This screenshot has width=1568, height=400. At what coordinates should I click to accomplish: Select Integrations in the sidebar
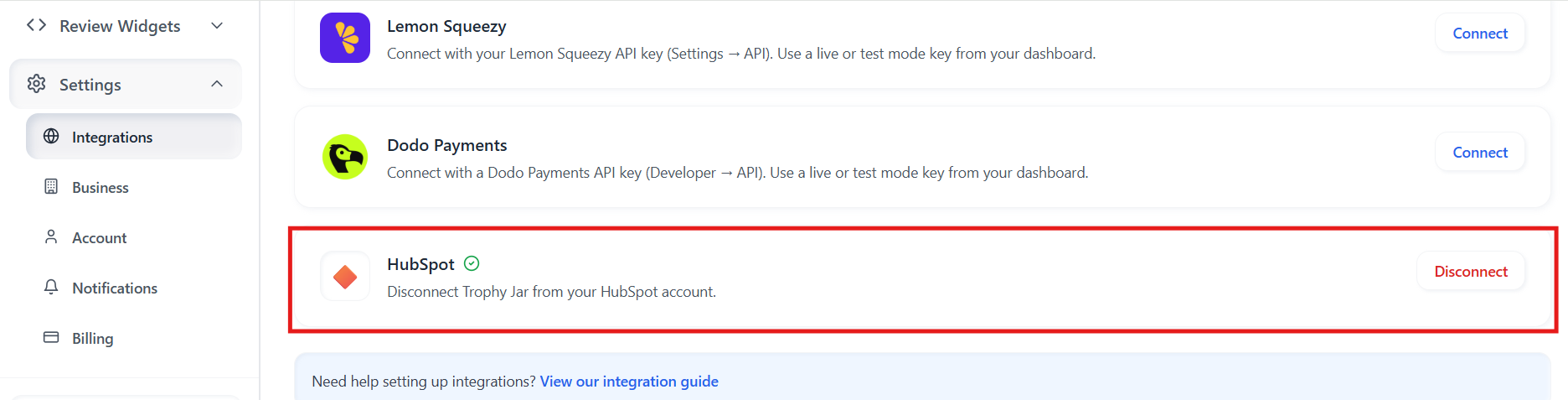[134, 137]
